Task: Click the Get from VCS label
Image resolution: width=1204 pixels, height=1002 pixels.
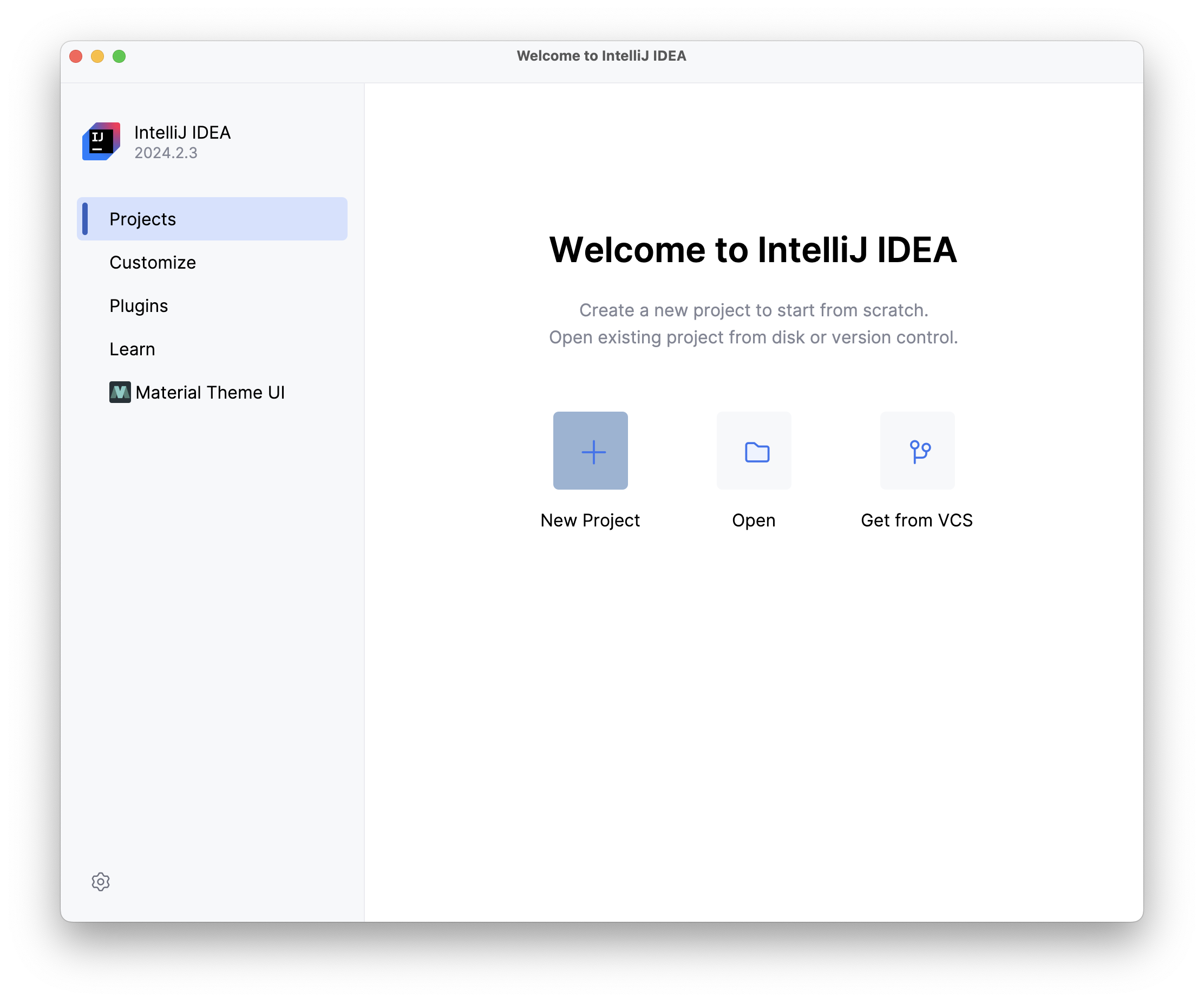Action: point(916,520)
